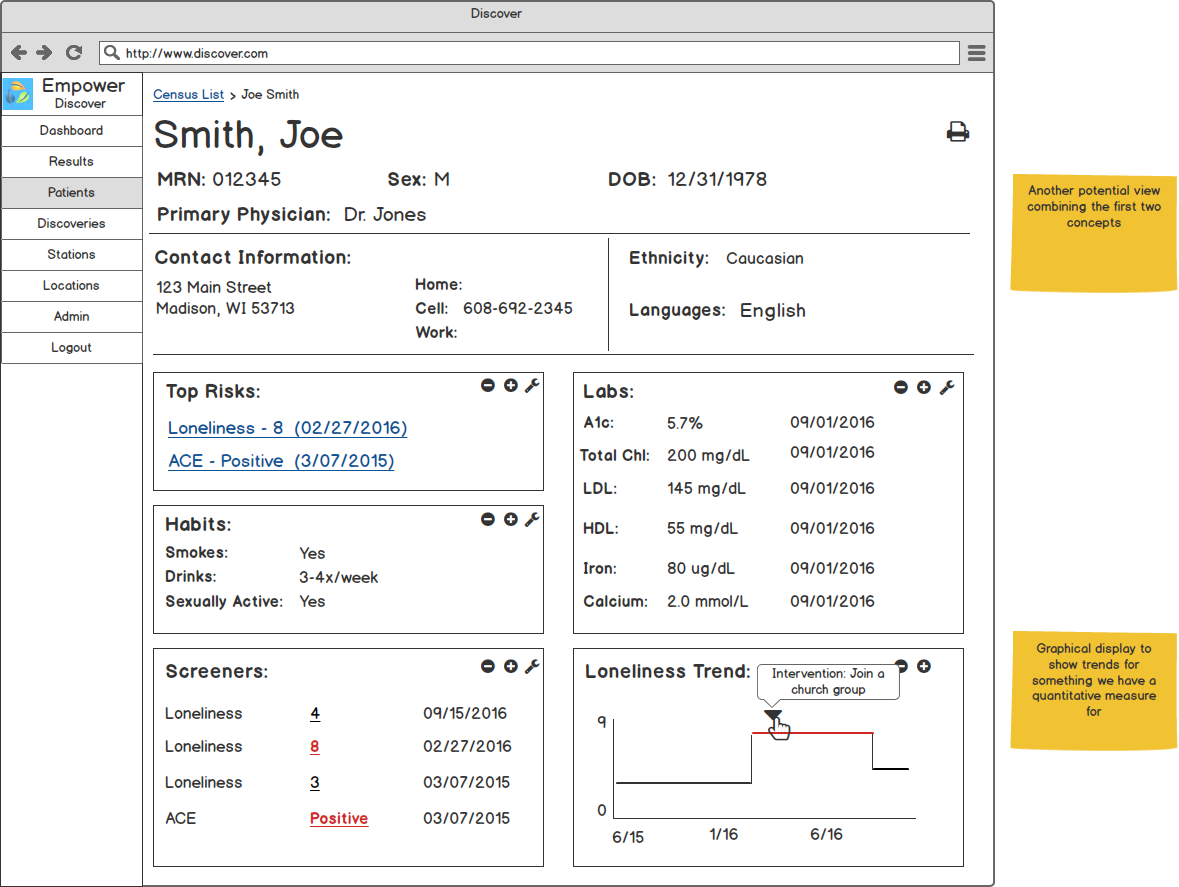This screenshot has width=1179, height=887.
Task: Follow the Census List breadcrumb link
Action: (x=188, y=95)
